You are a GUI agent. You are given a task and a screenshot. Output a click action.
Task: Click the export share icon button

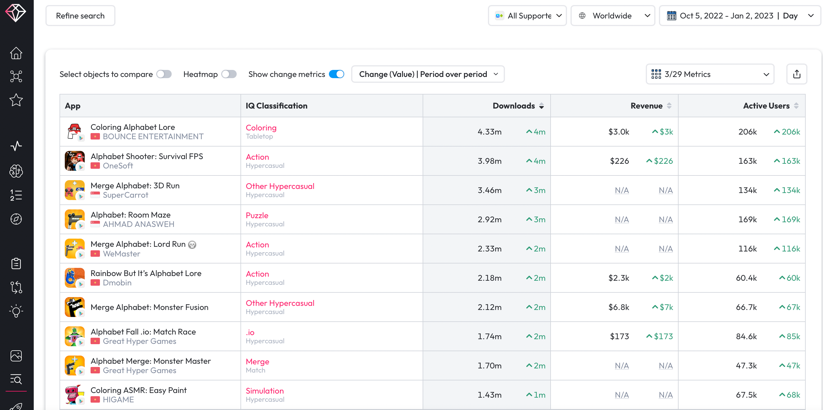797,74
